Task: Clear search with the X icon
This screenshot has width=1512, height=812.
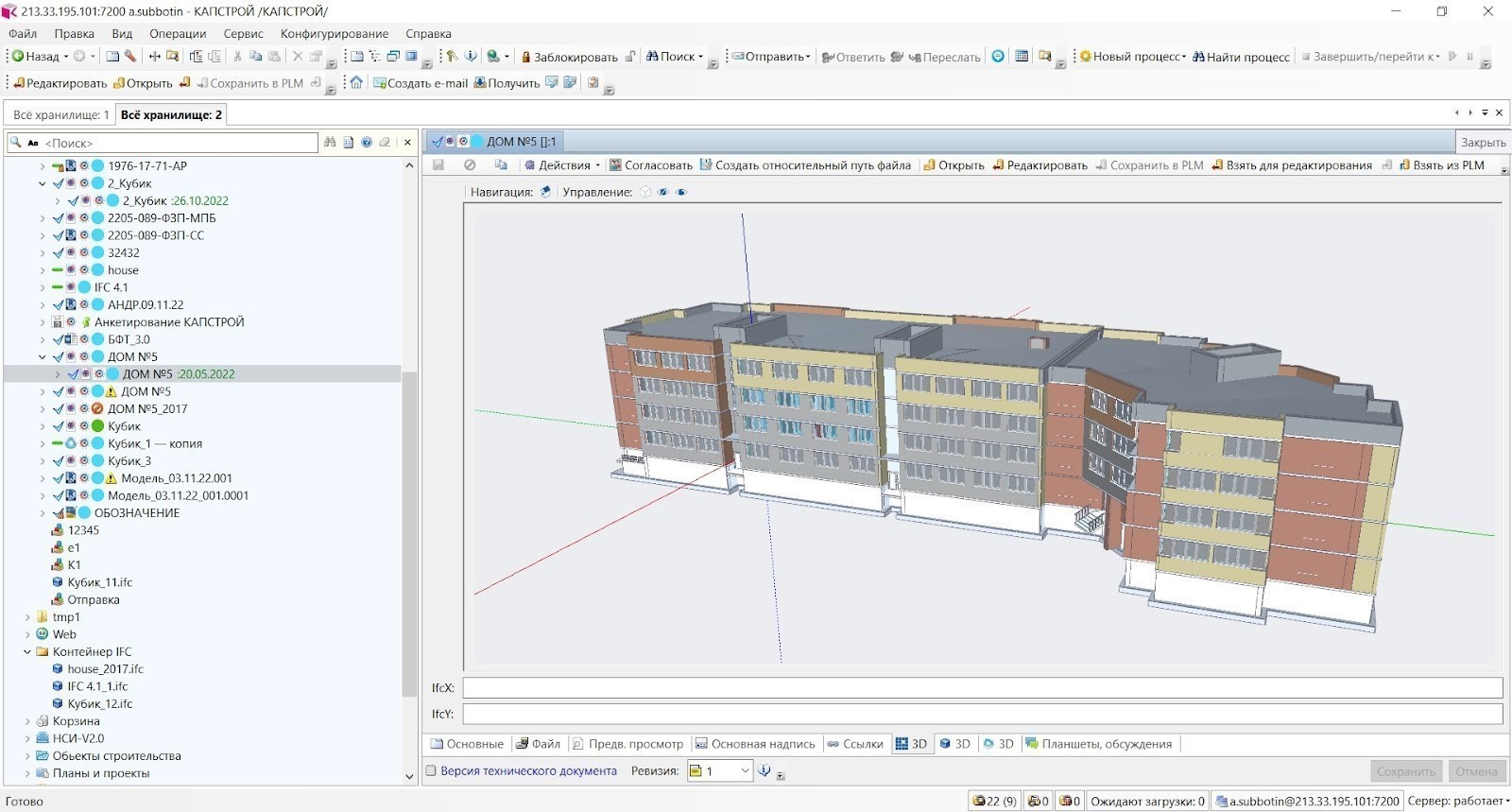Action: [407, 143]
